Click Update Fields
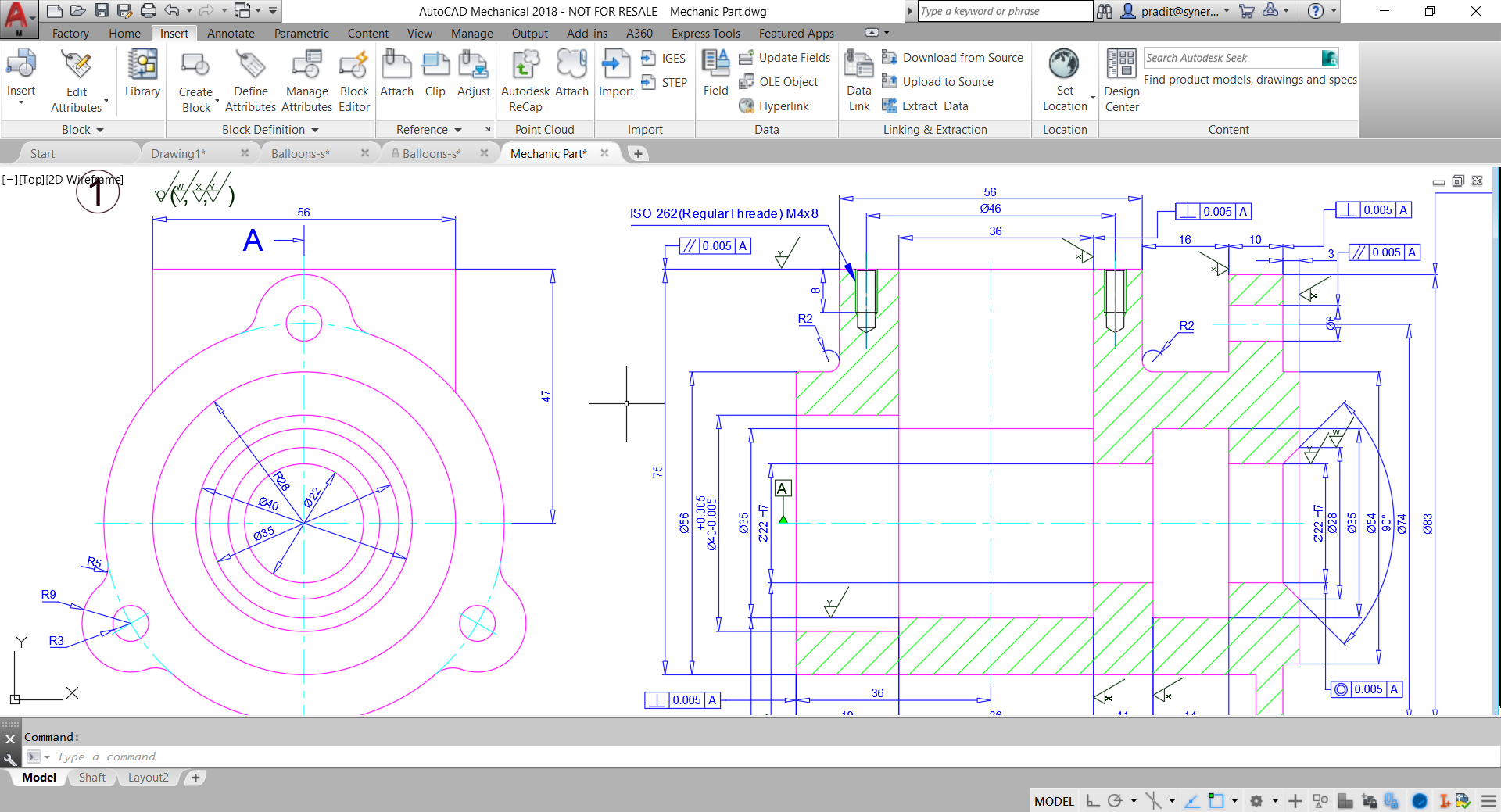This screenshot has height=812, width=1501. tap(793, 57)
